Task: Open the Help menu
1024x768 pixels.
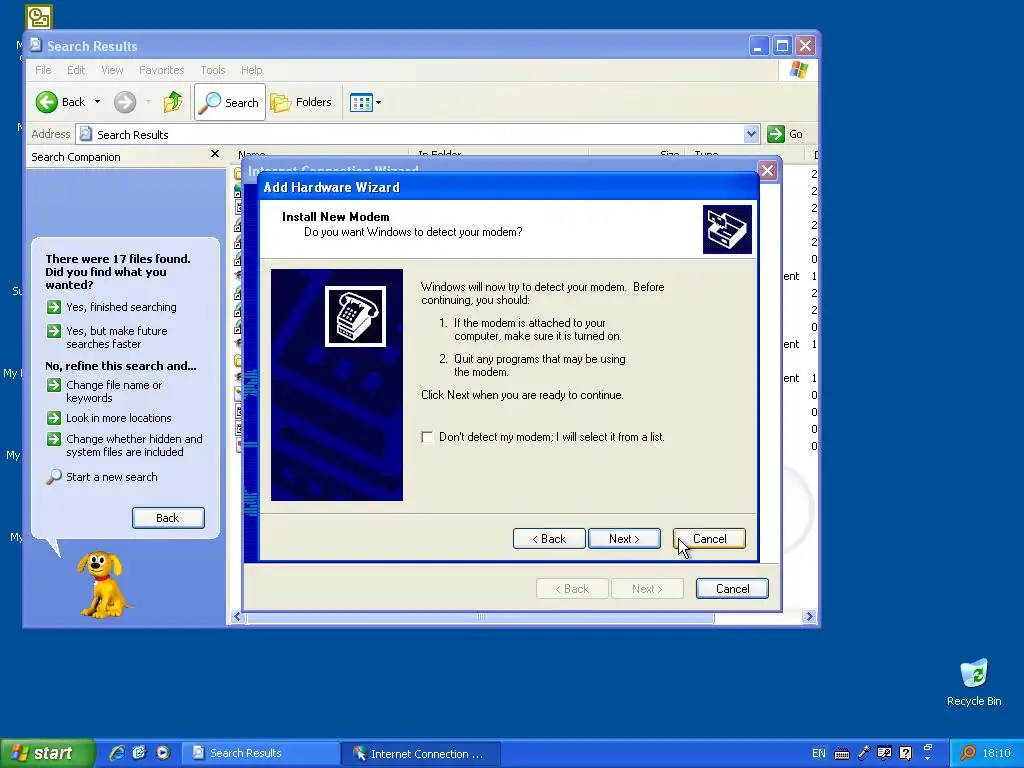Action: (251, 70)
